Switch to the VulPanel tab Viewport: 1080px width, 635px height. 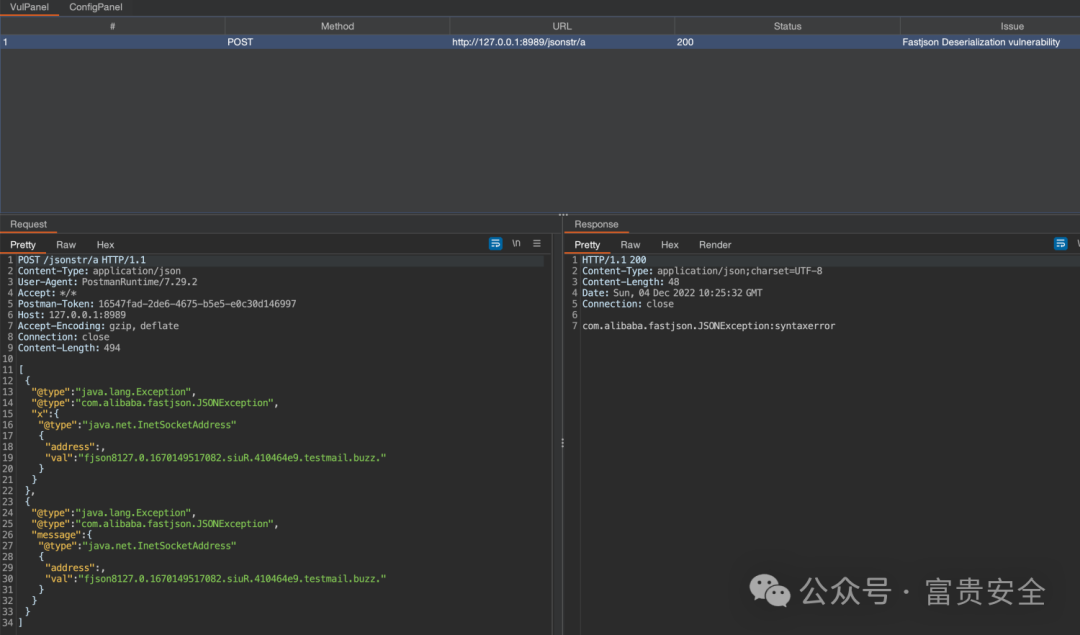(29, 7)
